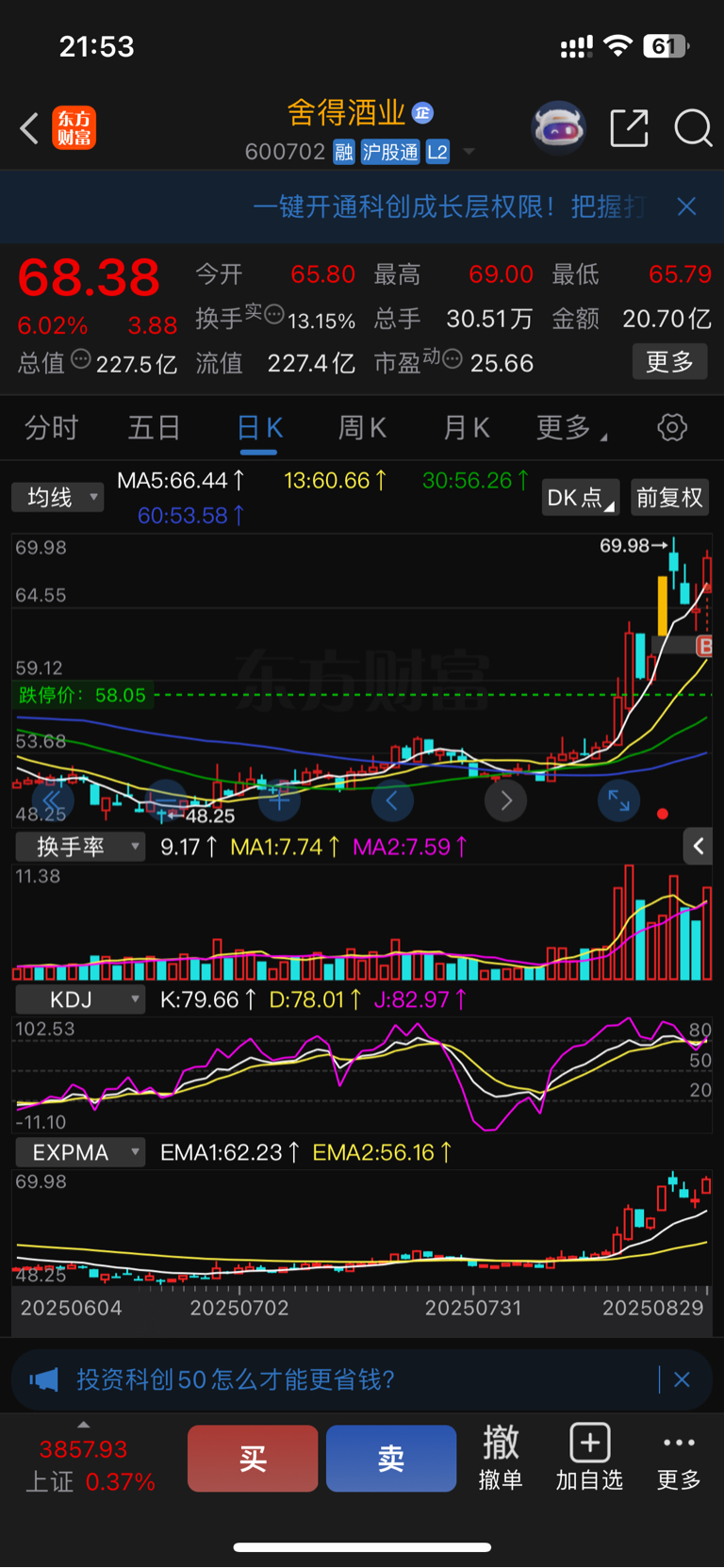This screenshot has width=724, height=1568.
Task: Open 投资科创50怎么才能更省钱 promo link
Action: point(236,1379)
